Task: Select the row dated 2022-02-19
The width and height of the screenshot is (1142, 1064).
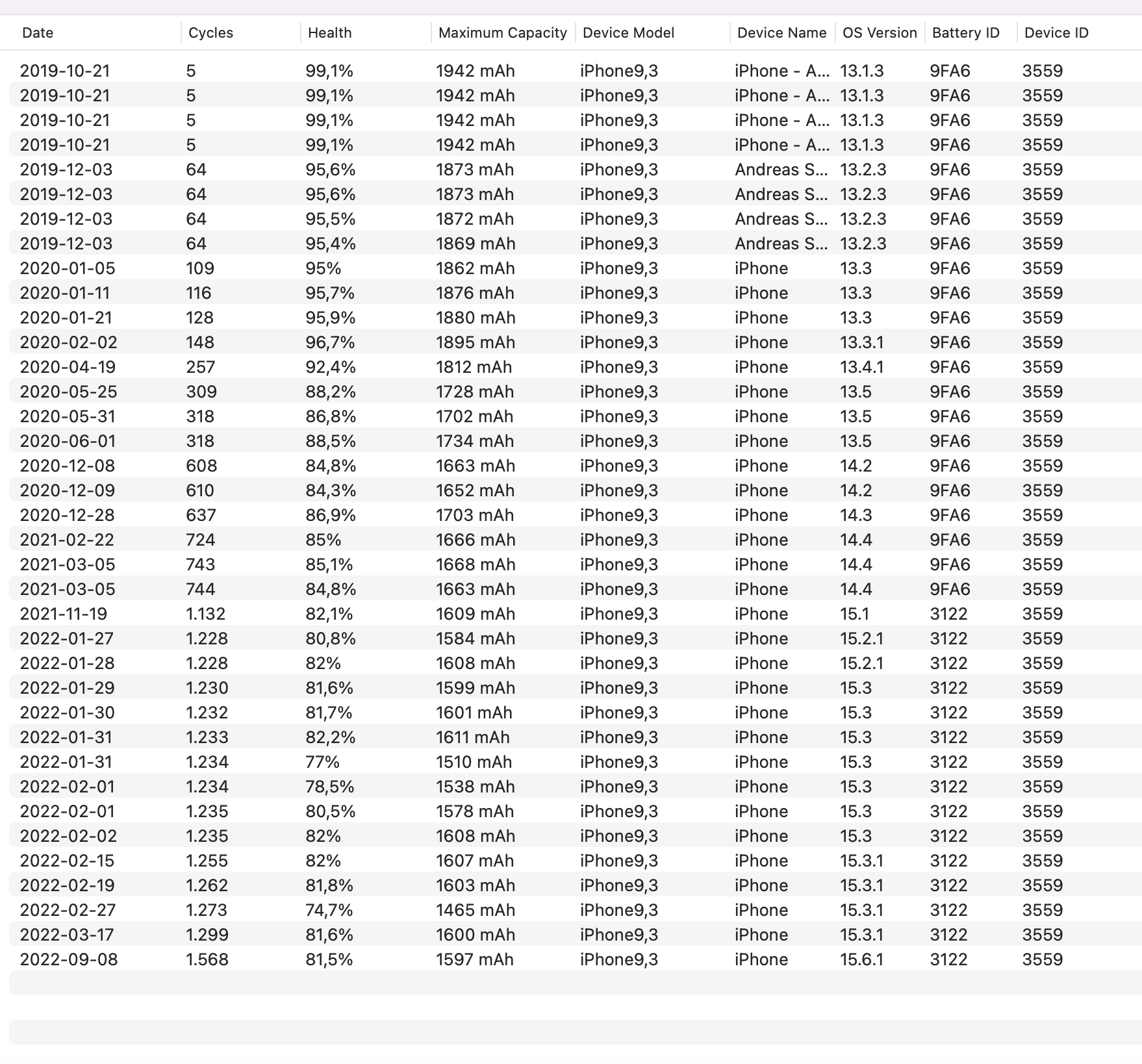Action: click(576, 885)
